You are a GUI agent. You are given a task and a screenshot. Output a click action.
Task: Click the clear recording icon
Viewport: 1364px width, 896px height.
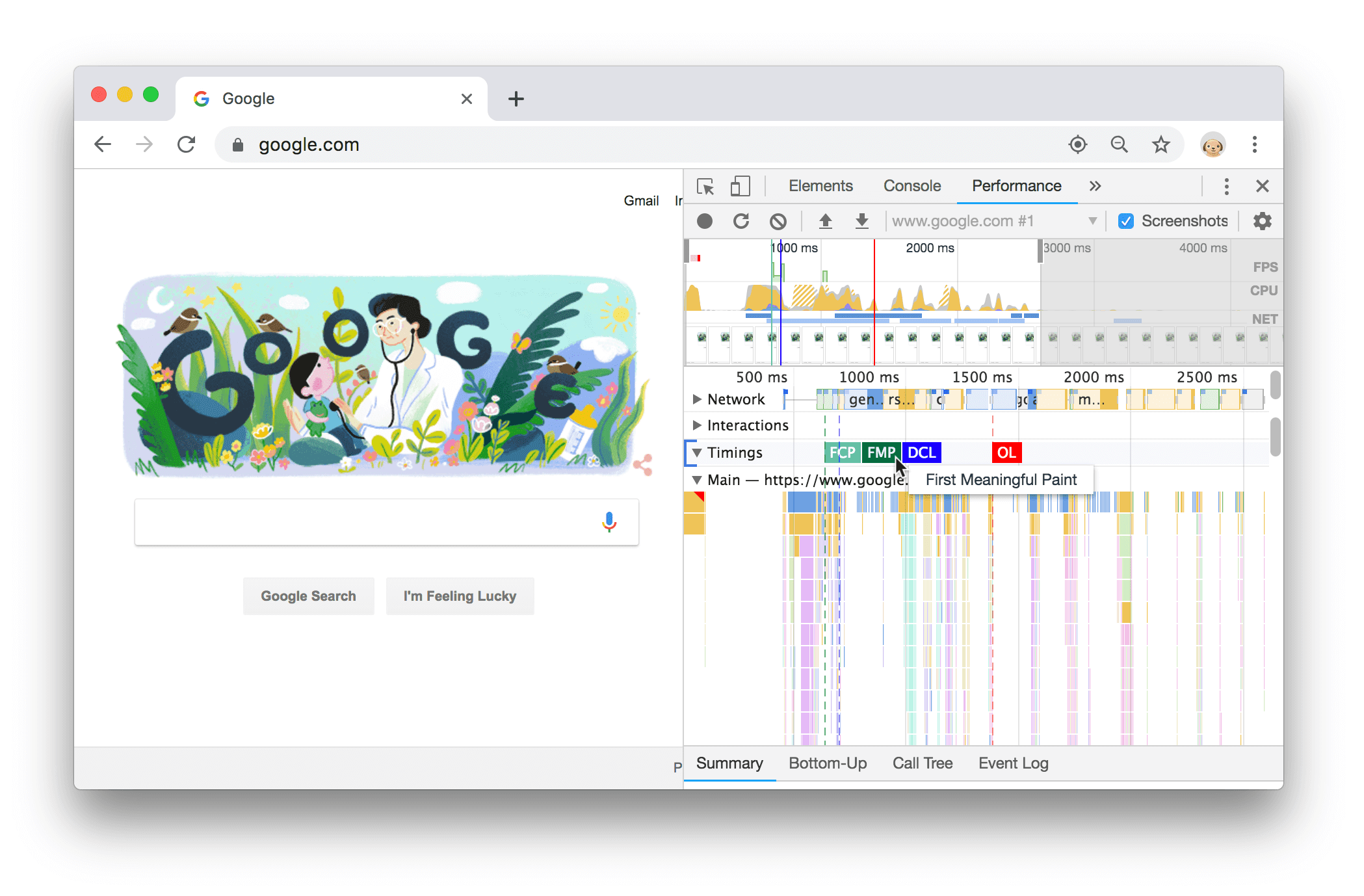coord(779,220)
